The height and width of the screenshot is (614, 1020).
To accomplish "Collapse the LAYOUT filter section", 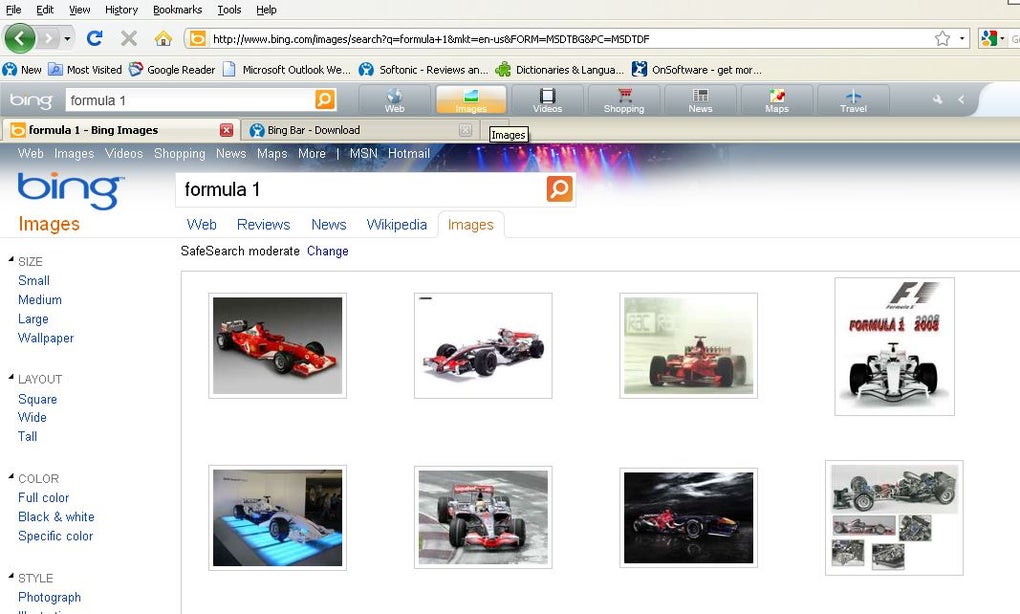I will (x=11, y=377).
